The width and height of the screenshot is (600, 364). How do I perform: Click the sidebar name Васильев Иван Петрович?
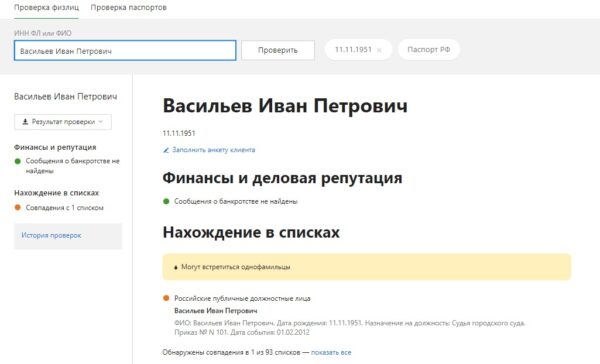click(x=65, y=96)
